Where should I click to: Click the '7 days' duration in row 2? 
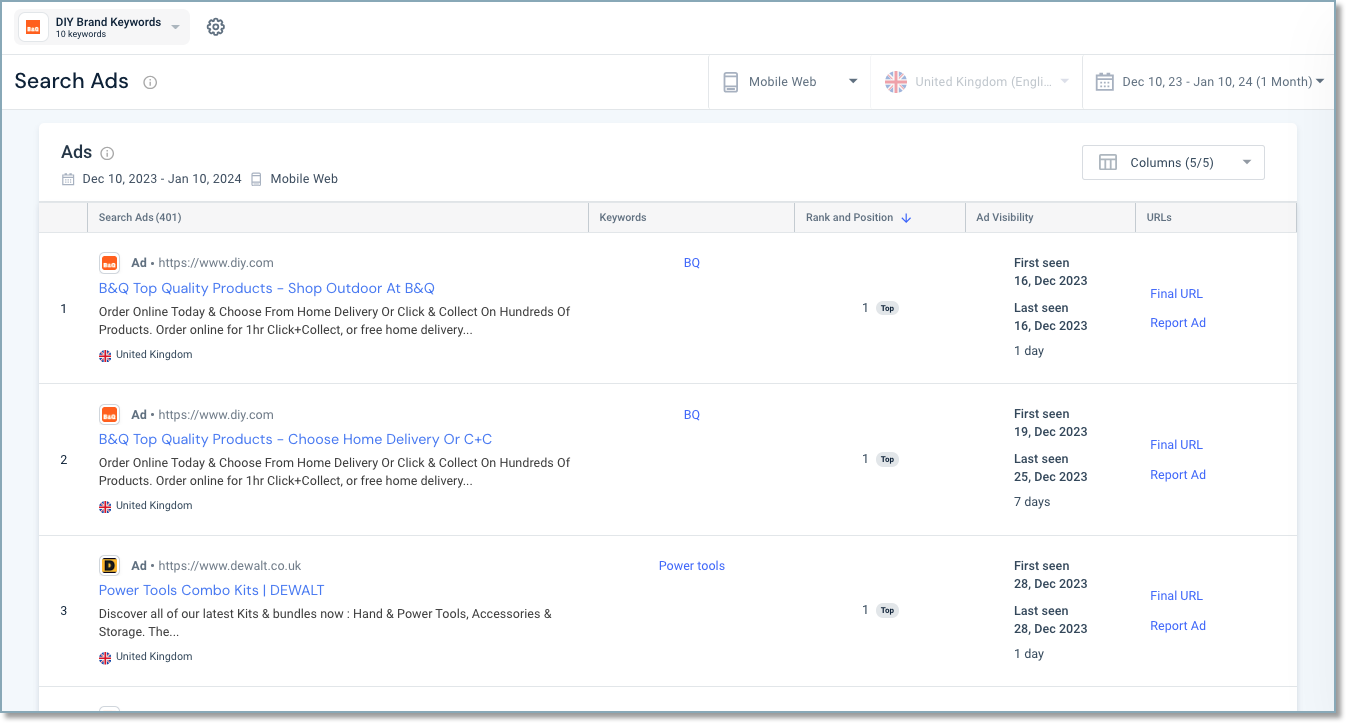point(1032,502)
